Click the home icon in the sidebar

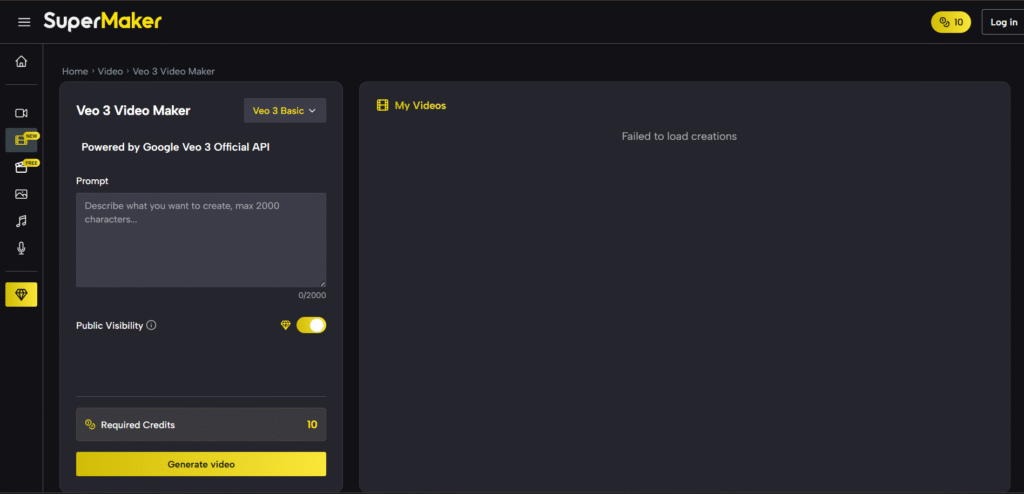click(21, 62)
